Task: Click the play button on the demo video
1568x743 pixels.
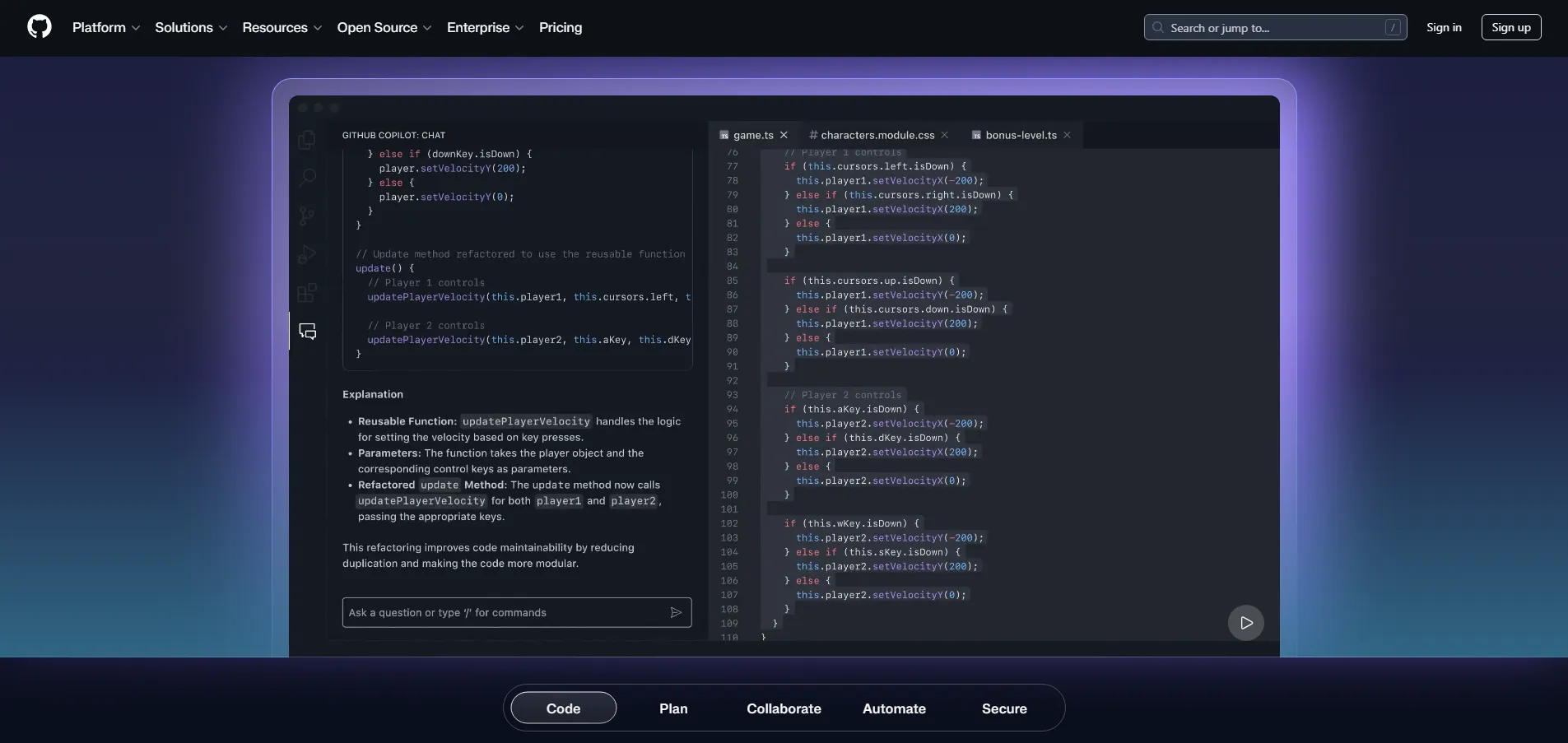Action: click(x=1246, y=623)
